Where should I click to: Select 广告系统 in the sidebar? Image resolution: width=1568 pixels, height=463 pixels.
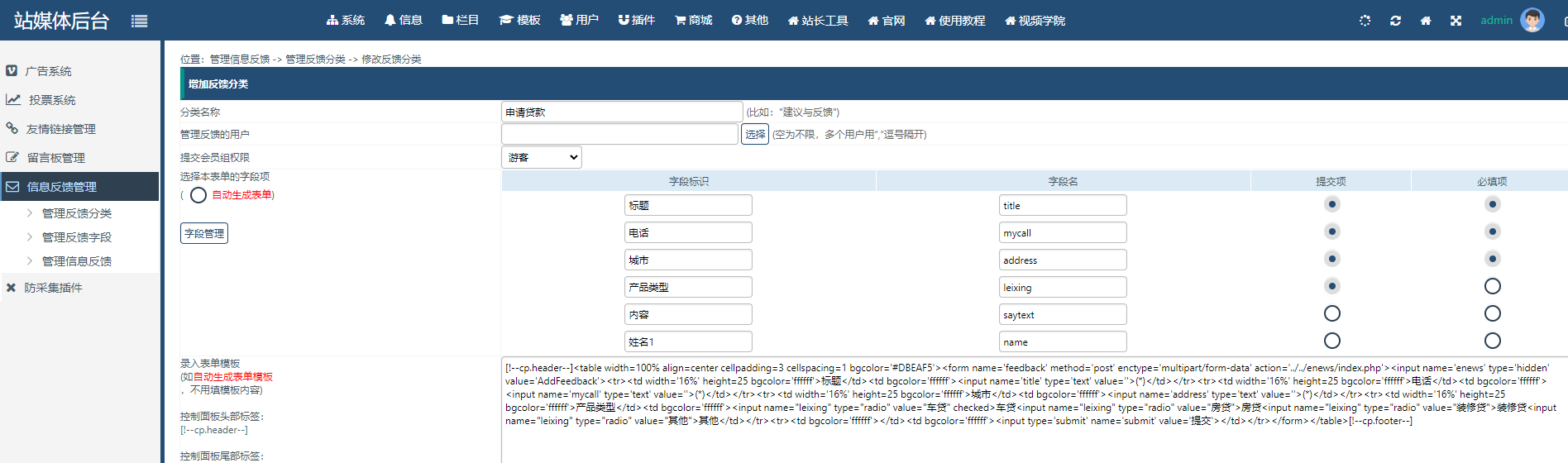click(x=48, y=71)
